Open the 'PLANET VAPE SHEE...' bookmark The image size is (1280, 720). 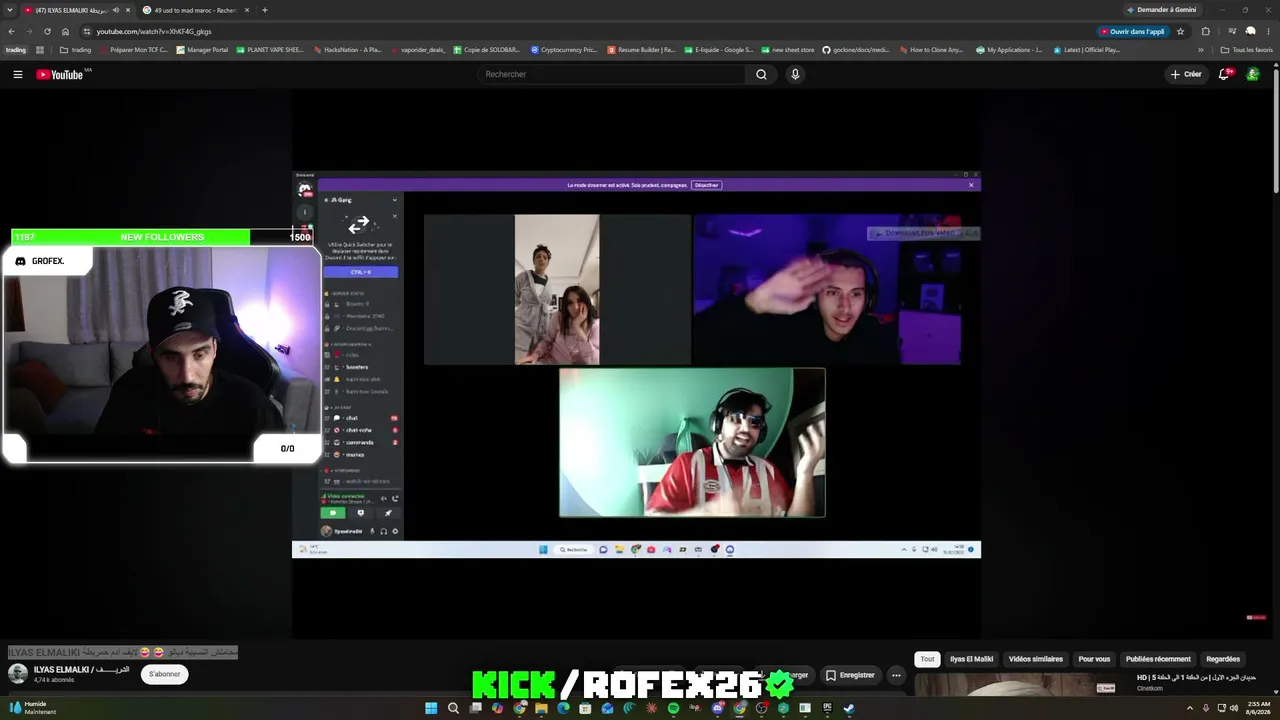pyautogui.click(x=270, y=50)
